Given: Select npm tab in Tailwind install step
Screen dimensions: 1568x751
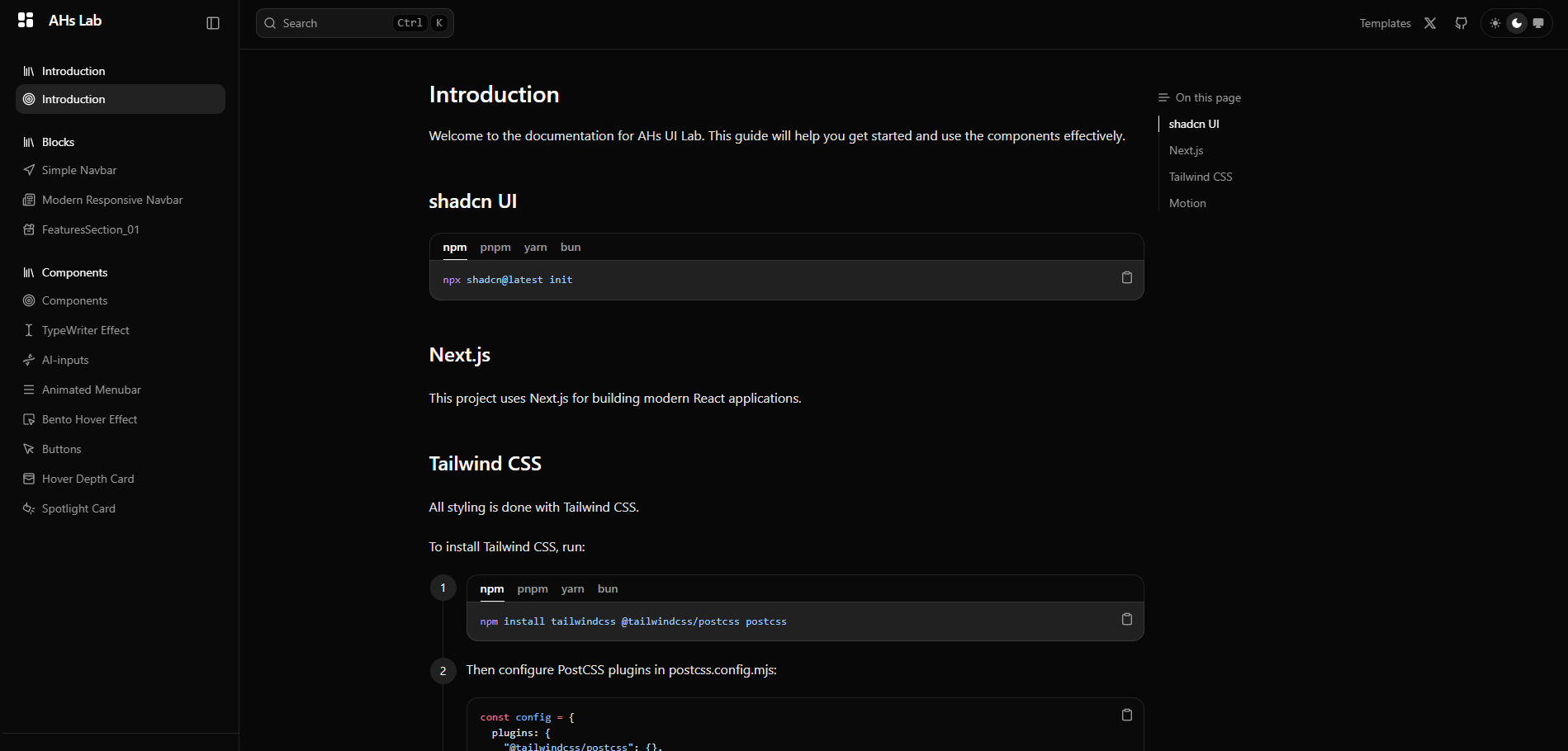Looking at the screenshot, I should tap(491, 589).
